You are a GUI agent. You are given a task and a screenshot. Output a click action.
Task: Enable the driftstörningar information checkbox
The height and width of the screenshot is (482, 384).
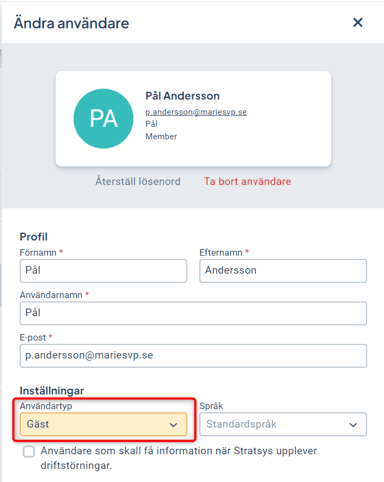tap(29, 452)
